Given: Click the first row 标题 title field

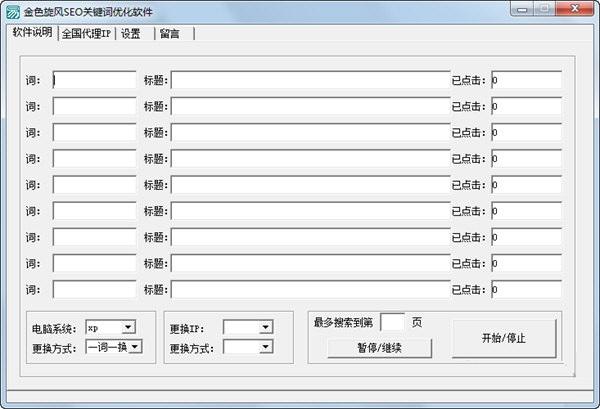Looking at the screenshot, I should [x=310, y=80].
